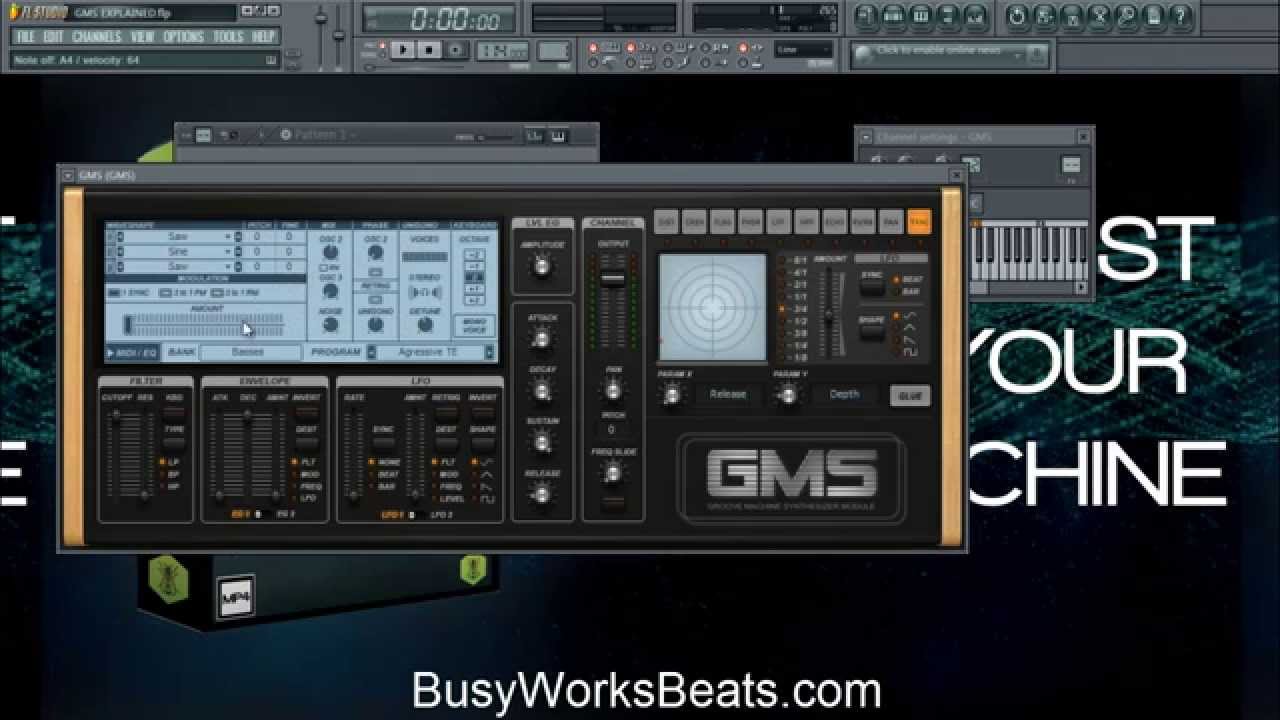1280x720 pixels.
Task: Select the HPF effect tab in GMS
Action: point(807,222)
